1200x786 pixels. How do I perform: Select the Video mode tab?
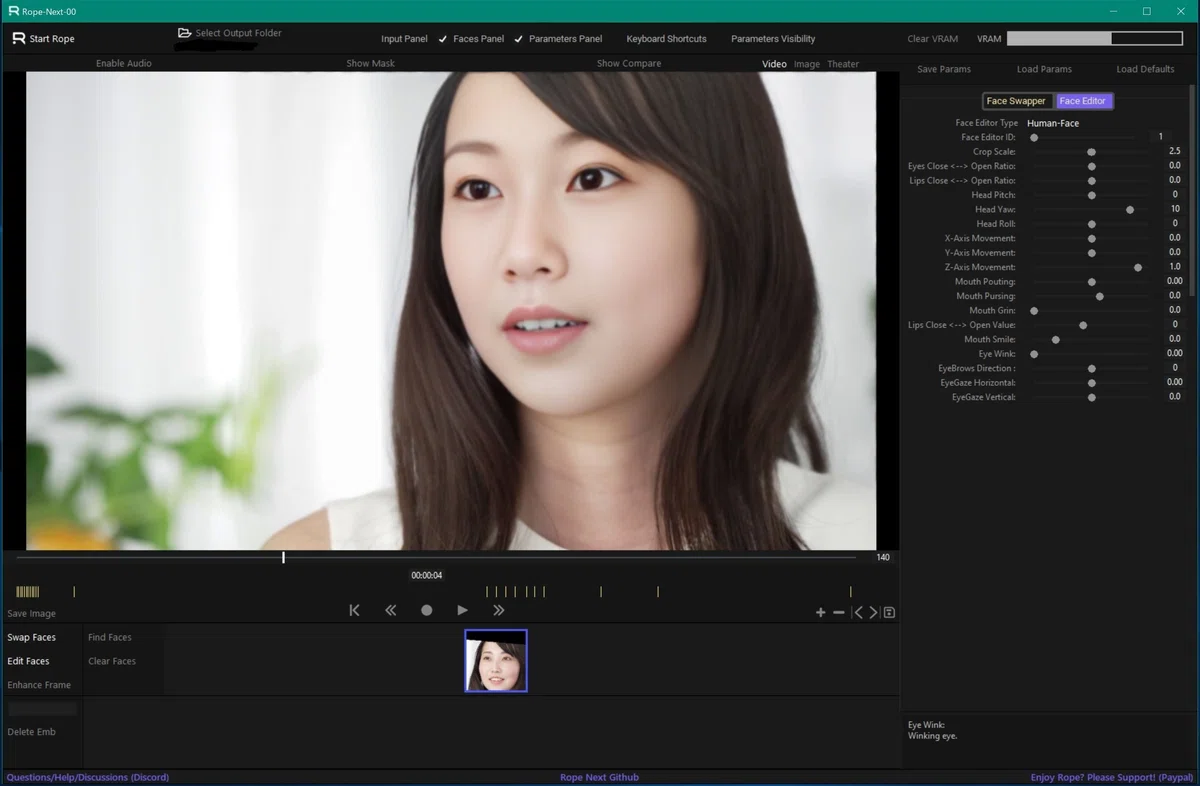point(774,64)
